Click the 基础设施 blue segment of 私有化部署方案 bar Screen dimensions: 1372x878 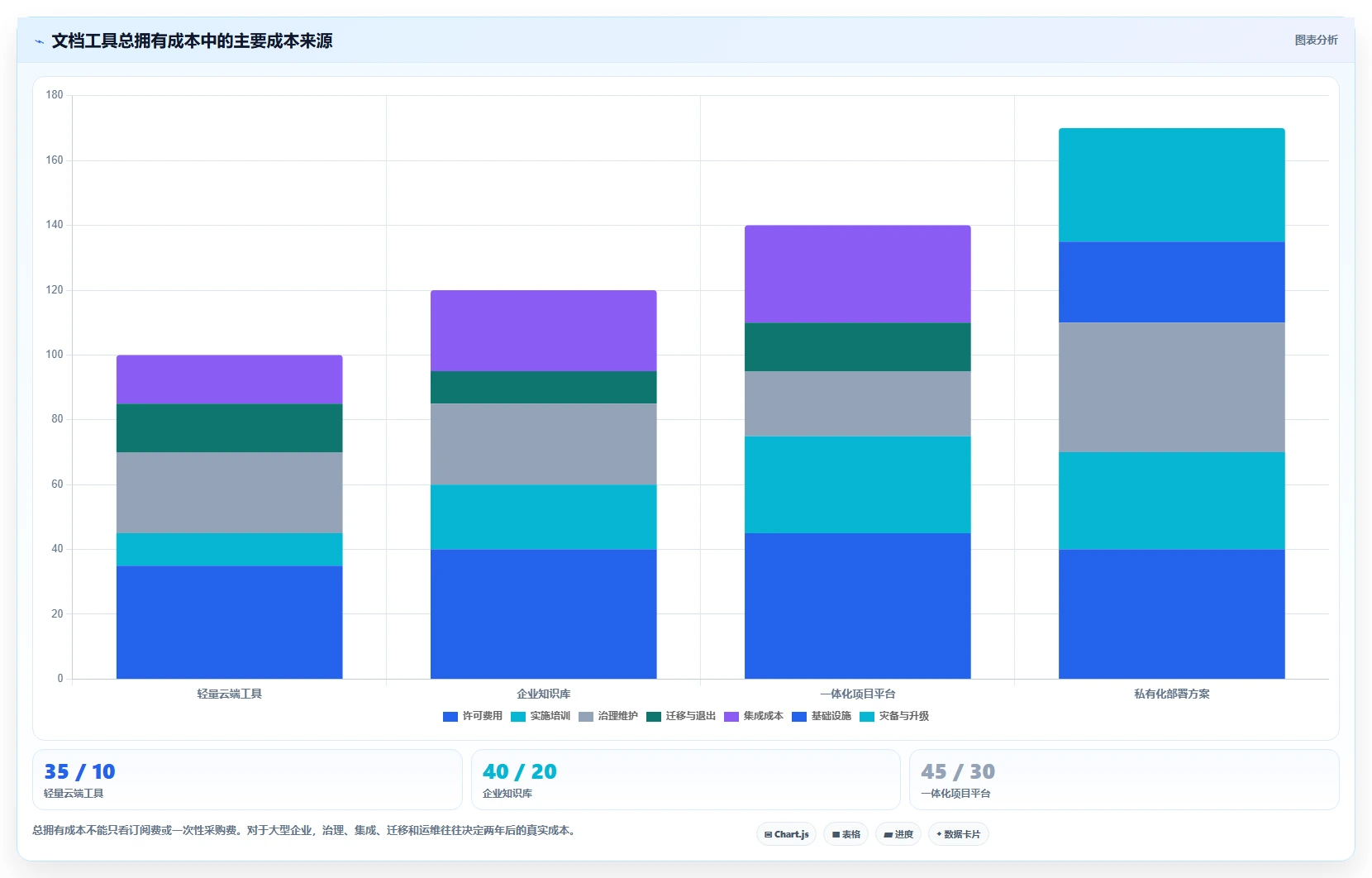[1171, 282]
